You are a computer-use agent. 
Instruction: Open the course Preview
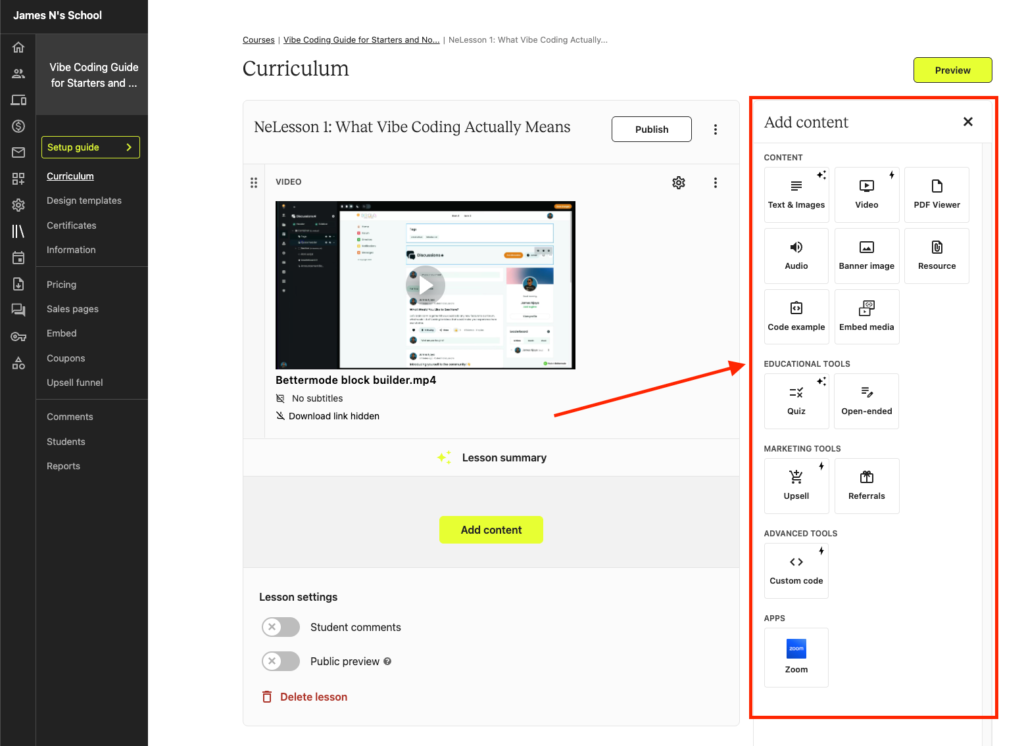952,70
